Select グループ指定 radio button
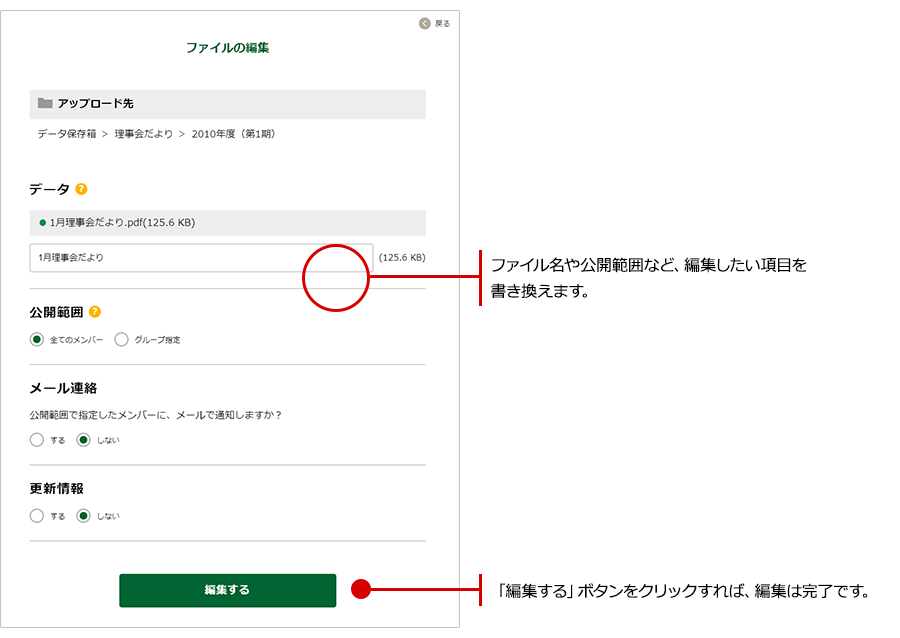This screenshot has height=638, width=900. pos(122,340)
